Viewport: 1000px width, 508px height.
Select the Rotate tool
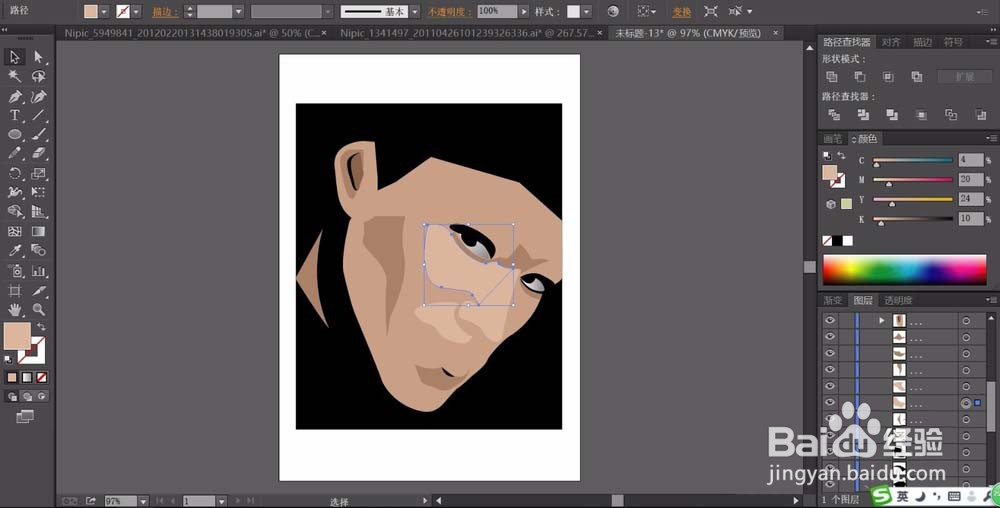pyautogui.click(x=15, y=173)
